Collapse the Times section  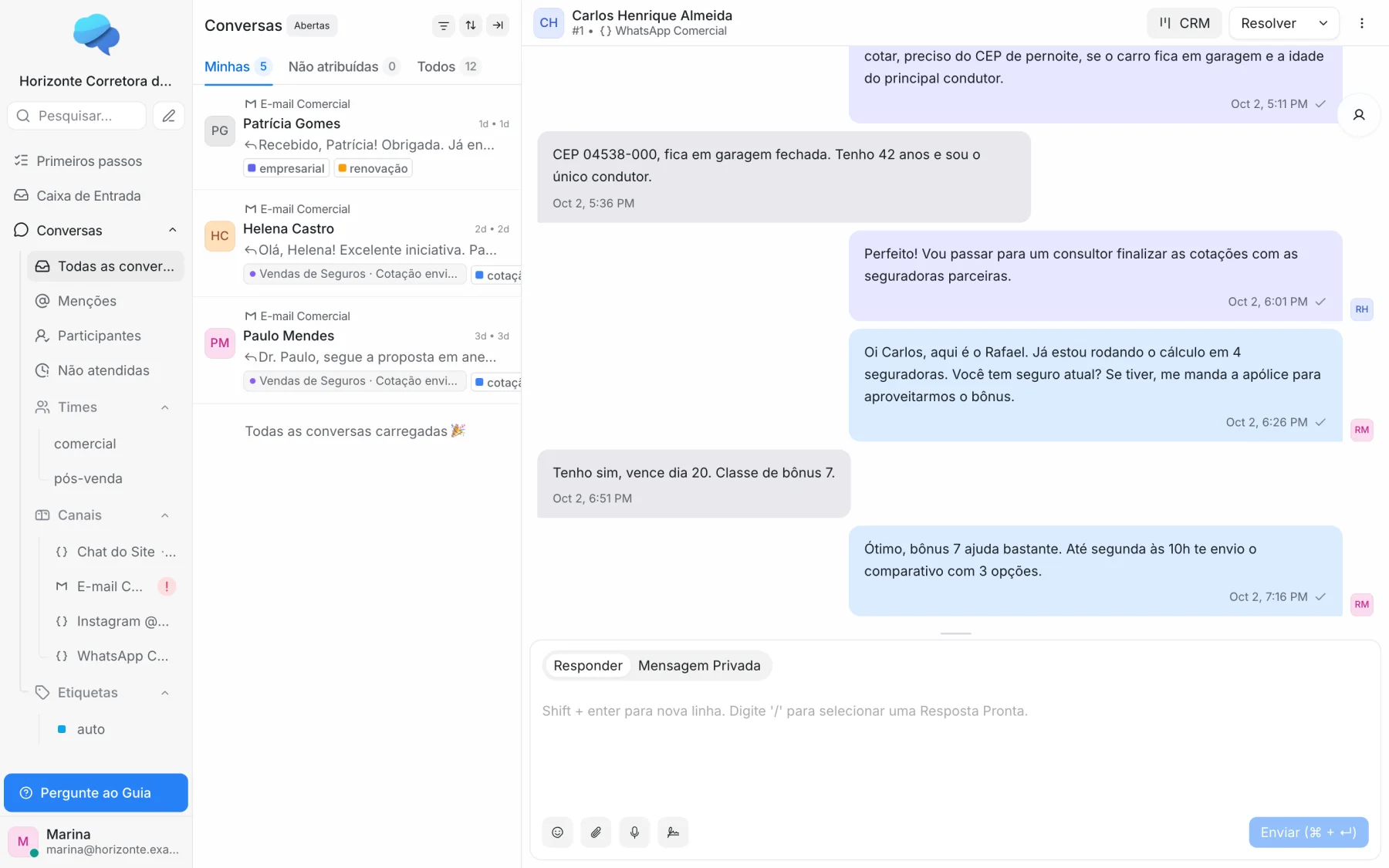165,407
